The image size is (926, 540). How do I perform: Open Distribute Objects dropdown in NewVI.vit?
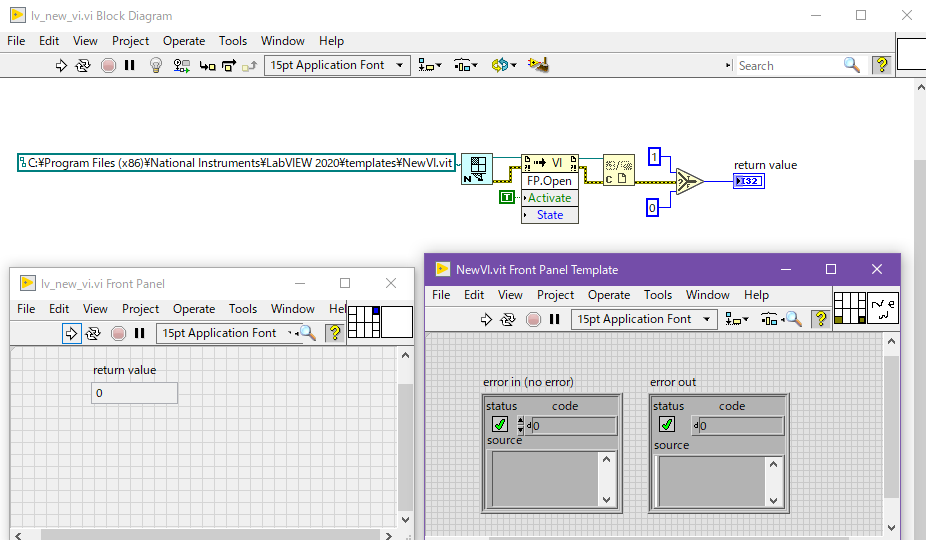(x=769, y=320)
